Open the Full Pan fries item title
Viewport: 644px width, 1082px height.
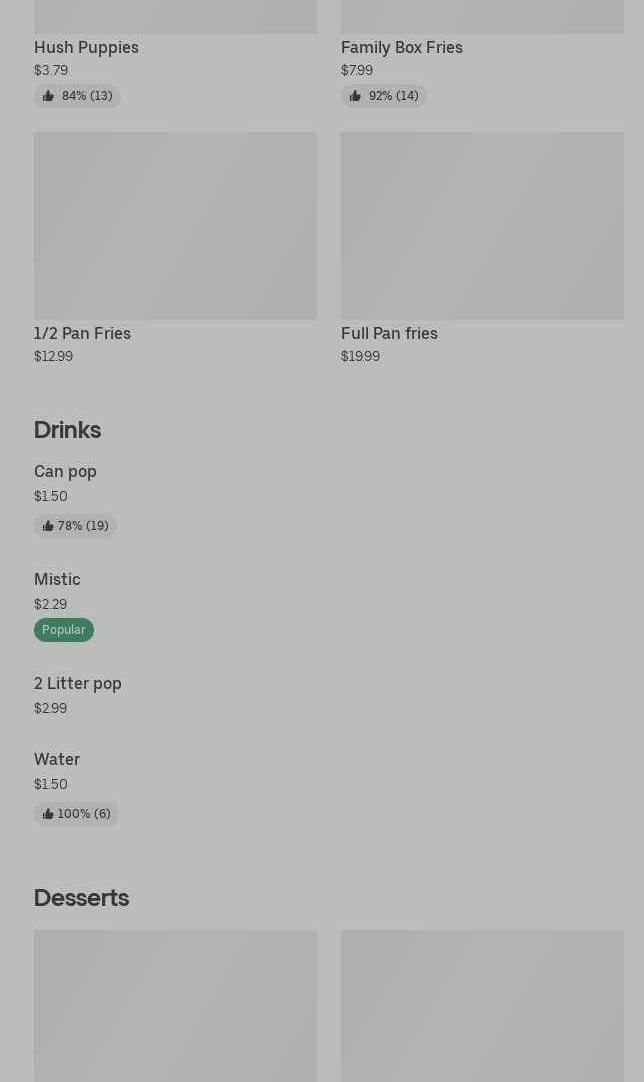[x=389, y=333]
